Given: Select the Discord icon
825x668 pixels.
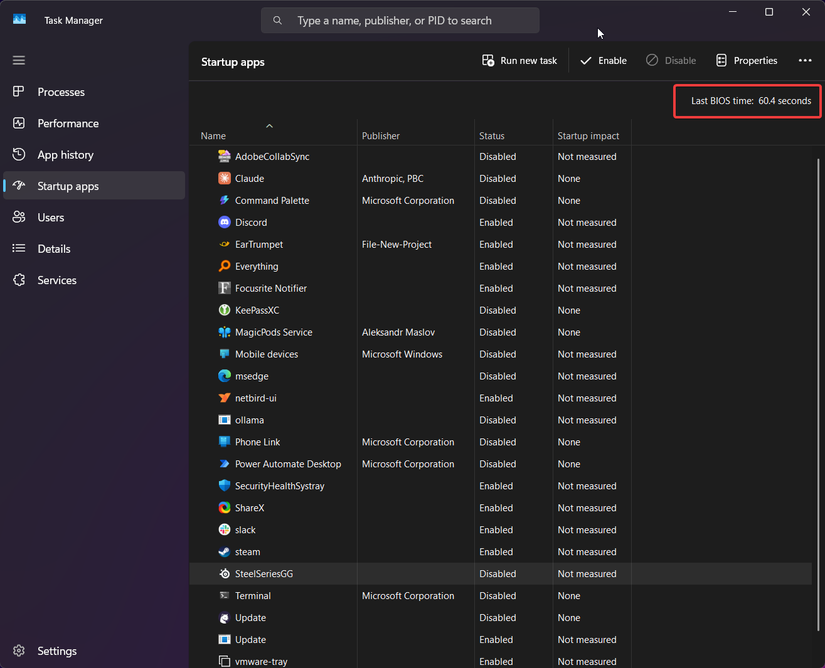Looking at the screenshot, I should [225, 222].
